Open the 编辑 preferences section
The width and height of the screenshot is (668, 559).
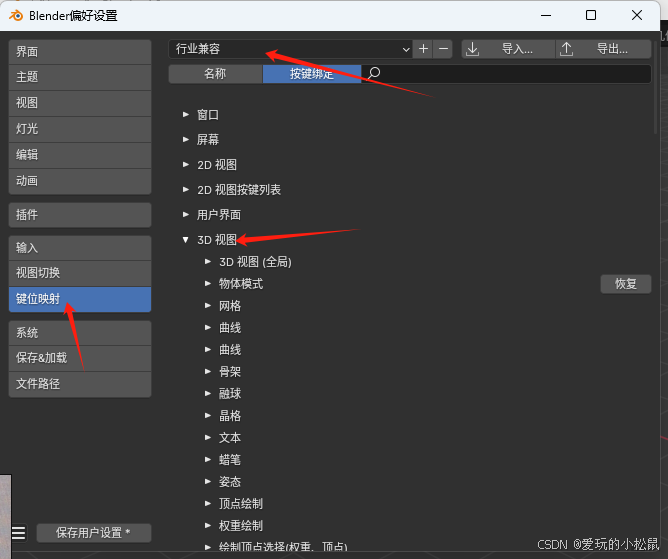point(80,155)
